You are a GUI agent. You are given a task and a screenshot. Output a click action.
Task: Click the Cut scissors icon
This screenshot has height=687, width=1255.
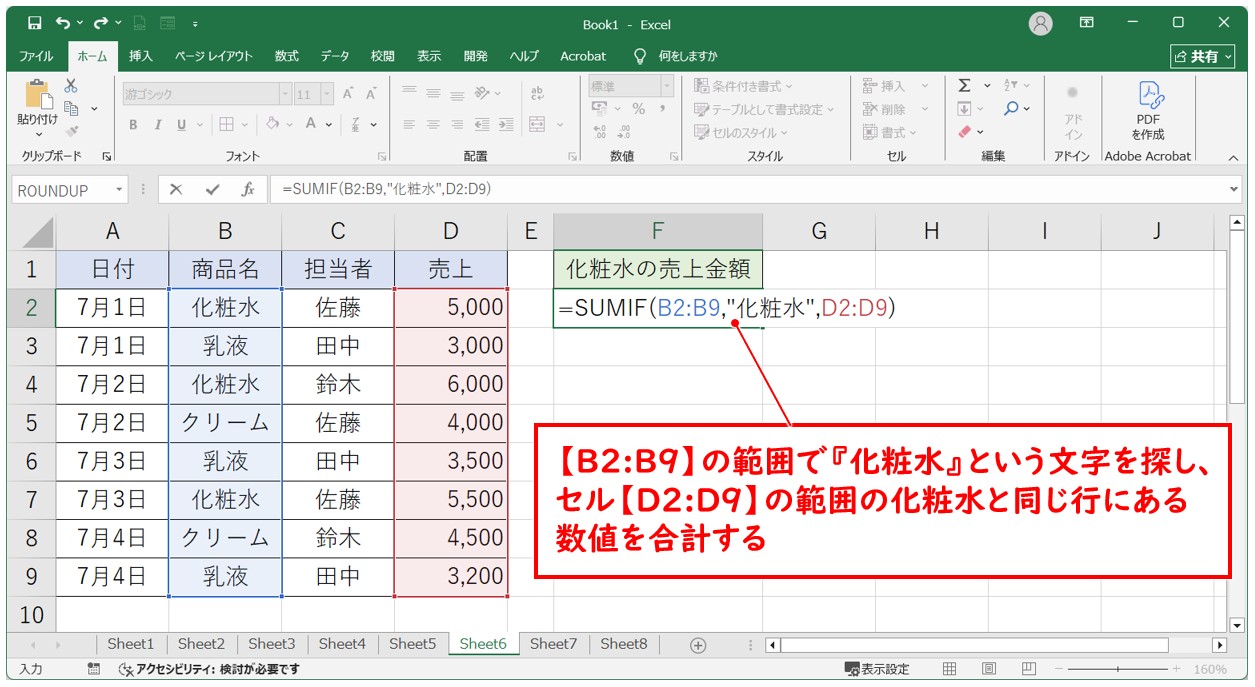(71, 86)
